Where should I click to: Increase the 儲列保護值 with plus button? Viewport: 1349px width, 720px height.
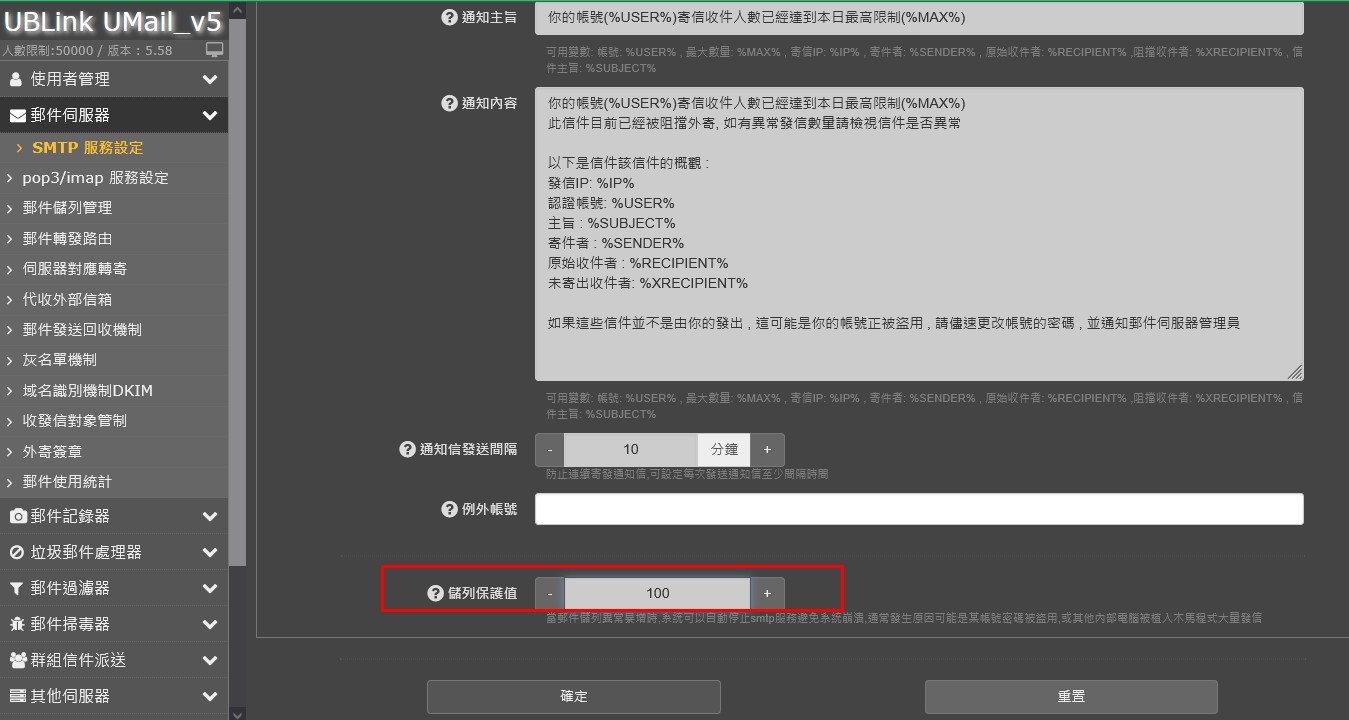[x=767, y=593]
